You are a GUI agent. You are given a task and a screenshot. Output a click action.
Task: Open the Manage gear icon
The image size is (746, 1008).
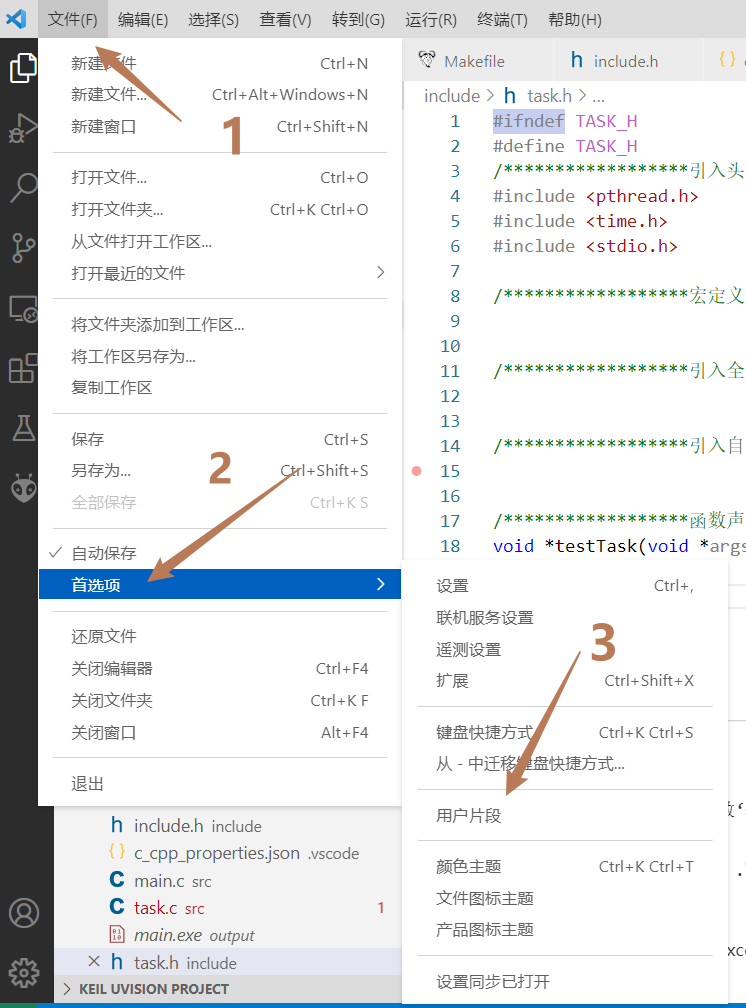click(24, 973)
